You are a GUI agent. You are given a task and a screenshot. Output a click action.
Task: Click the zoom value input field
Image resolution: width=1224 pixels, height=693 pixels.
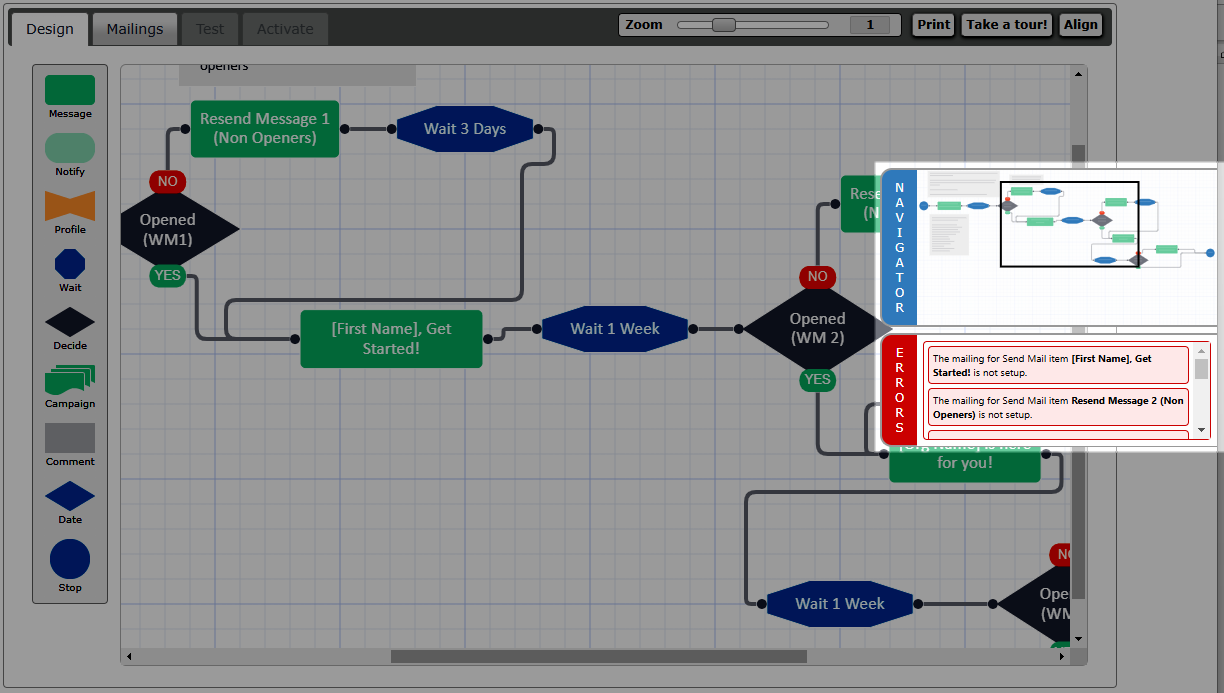click(870, 25)
